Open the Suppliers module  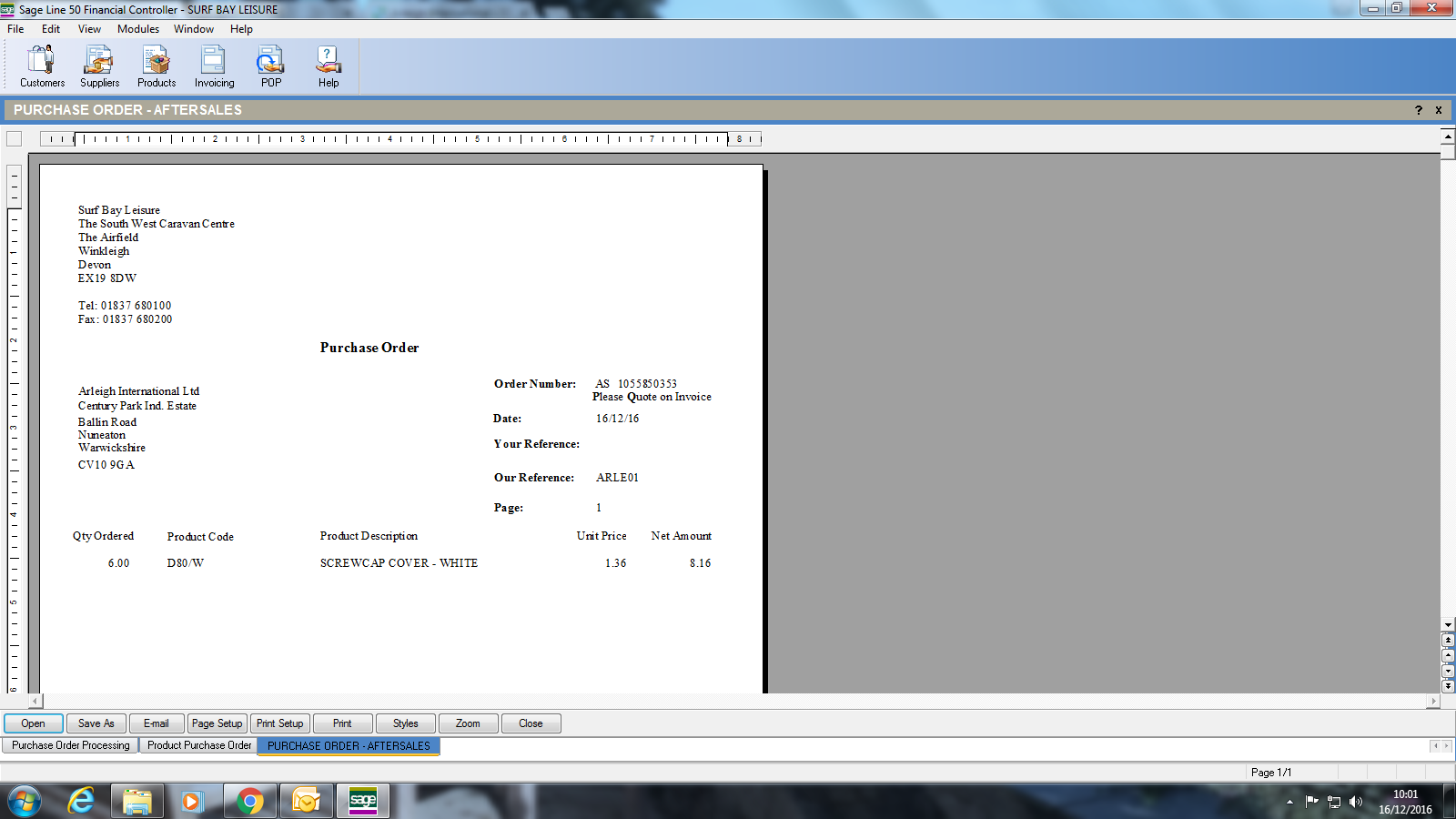[x=99, y=66]
